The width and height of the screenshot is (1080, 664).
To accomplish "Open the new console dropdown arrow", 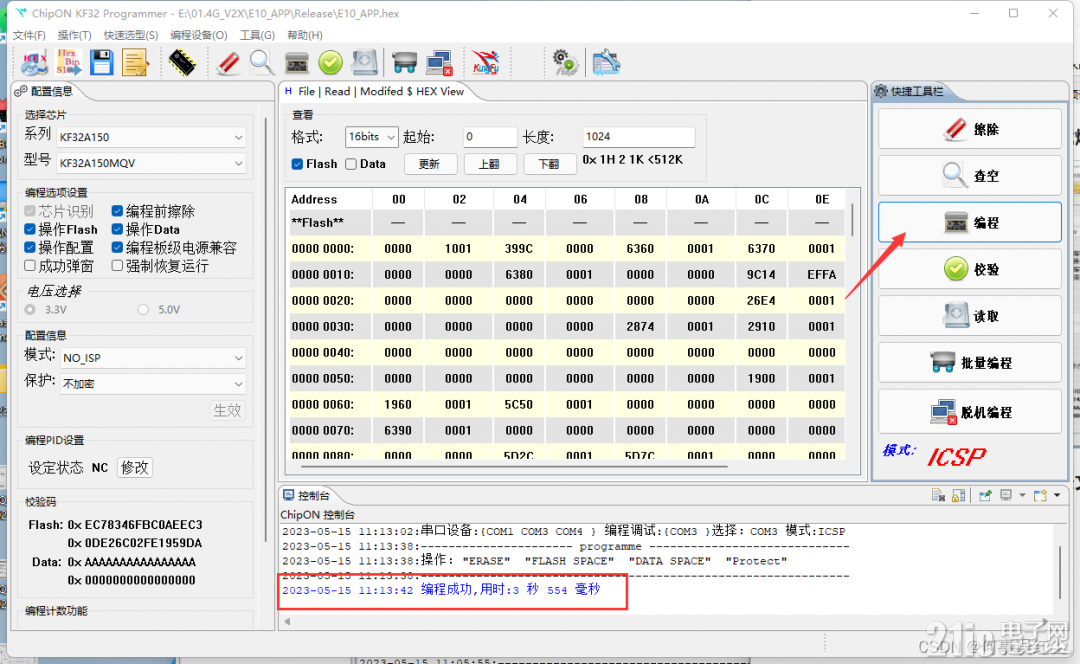I will point(1057,495).
